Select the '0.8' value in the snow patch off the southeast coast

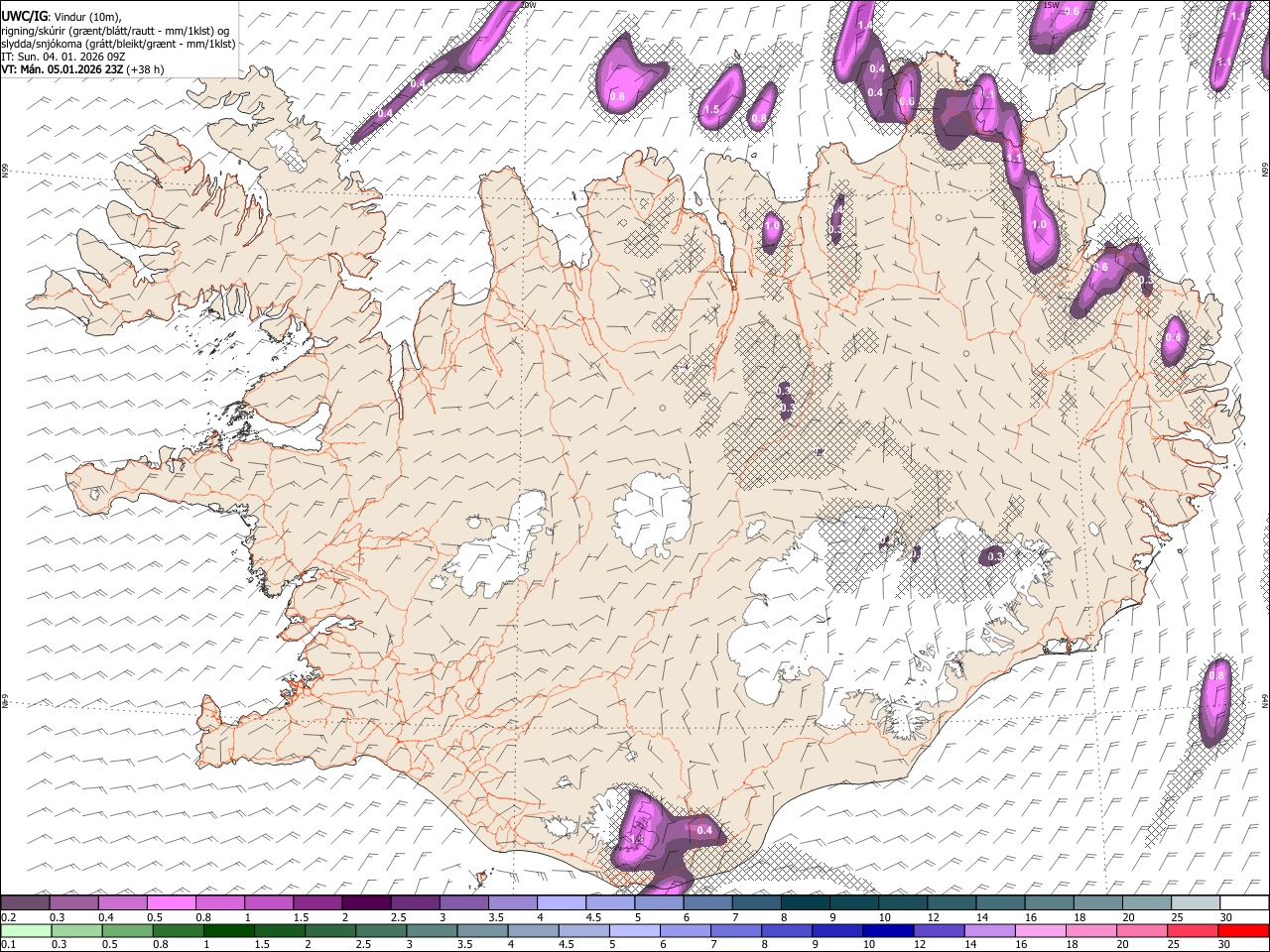click(1217, 675)
